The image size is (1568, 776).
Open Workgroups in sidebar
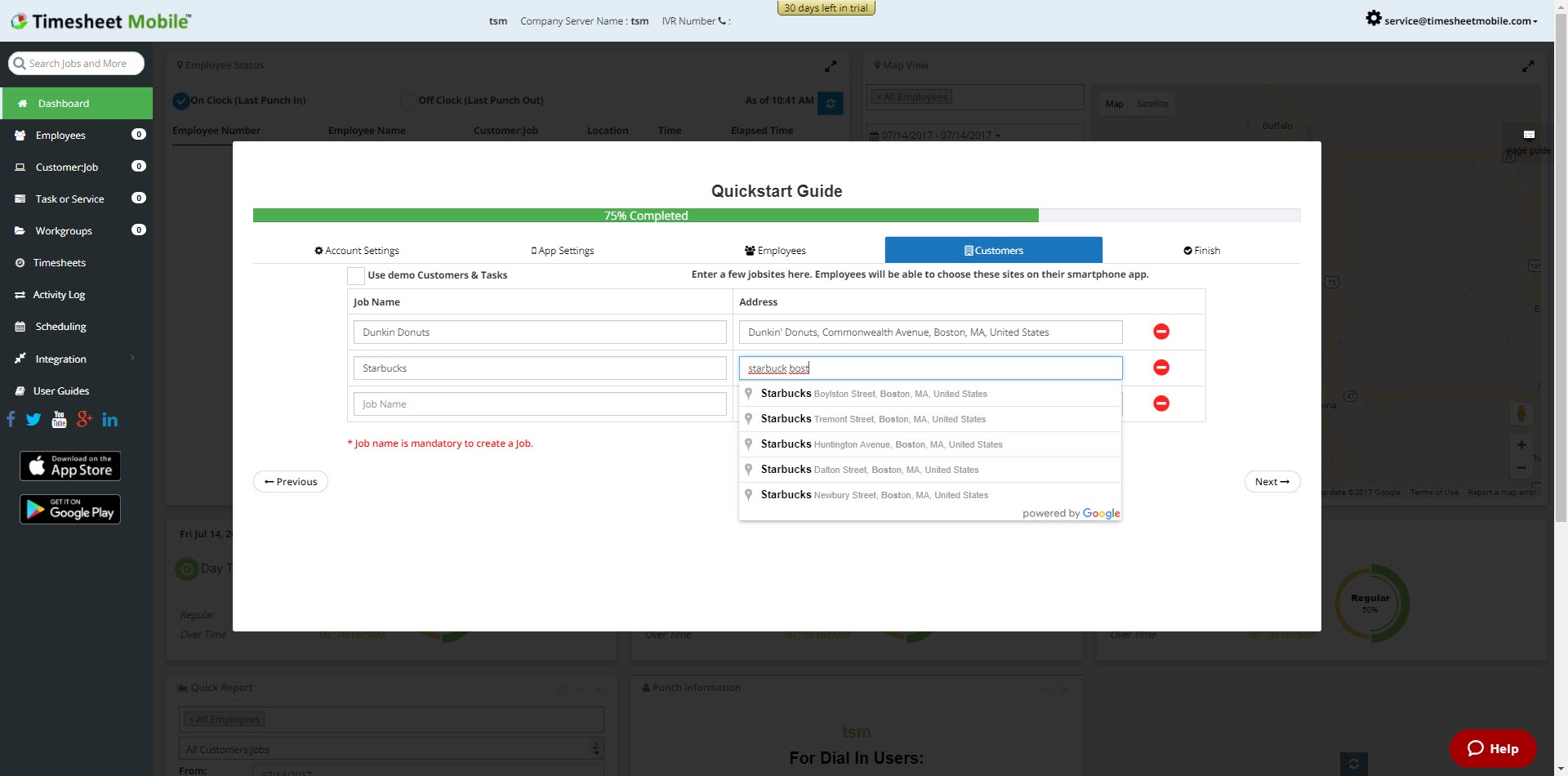76,231
